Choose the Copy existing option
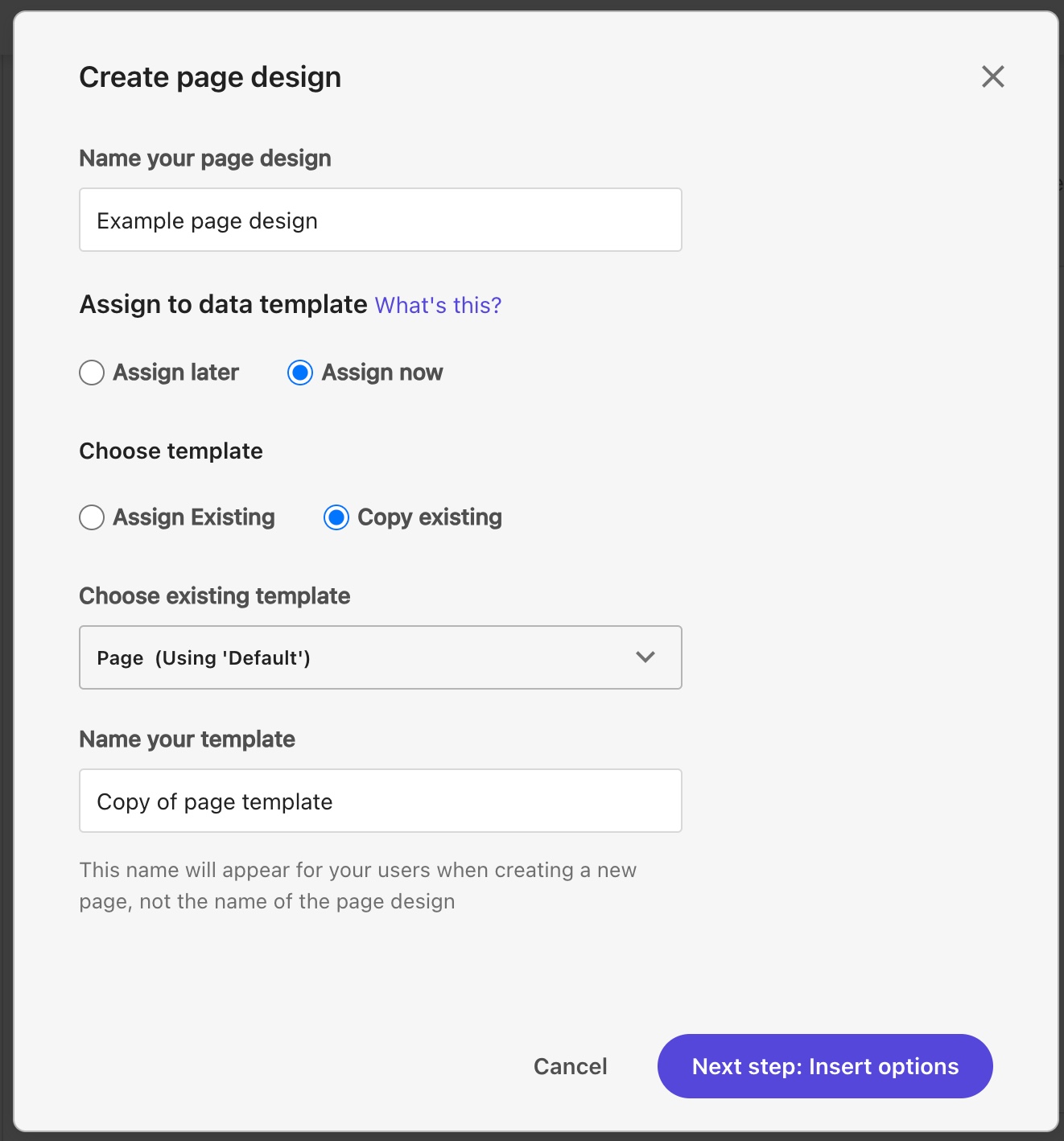Screen dimensions: 1064x1141 (x=336, y=517)
